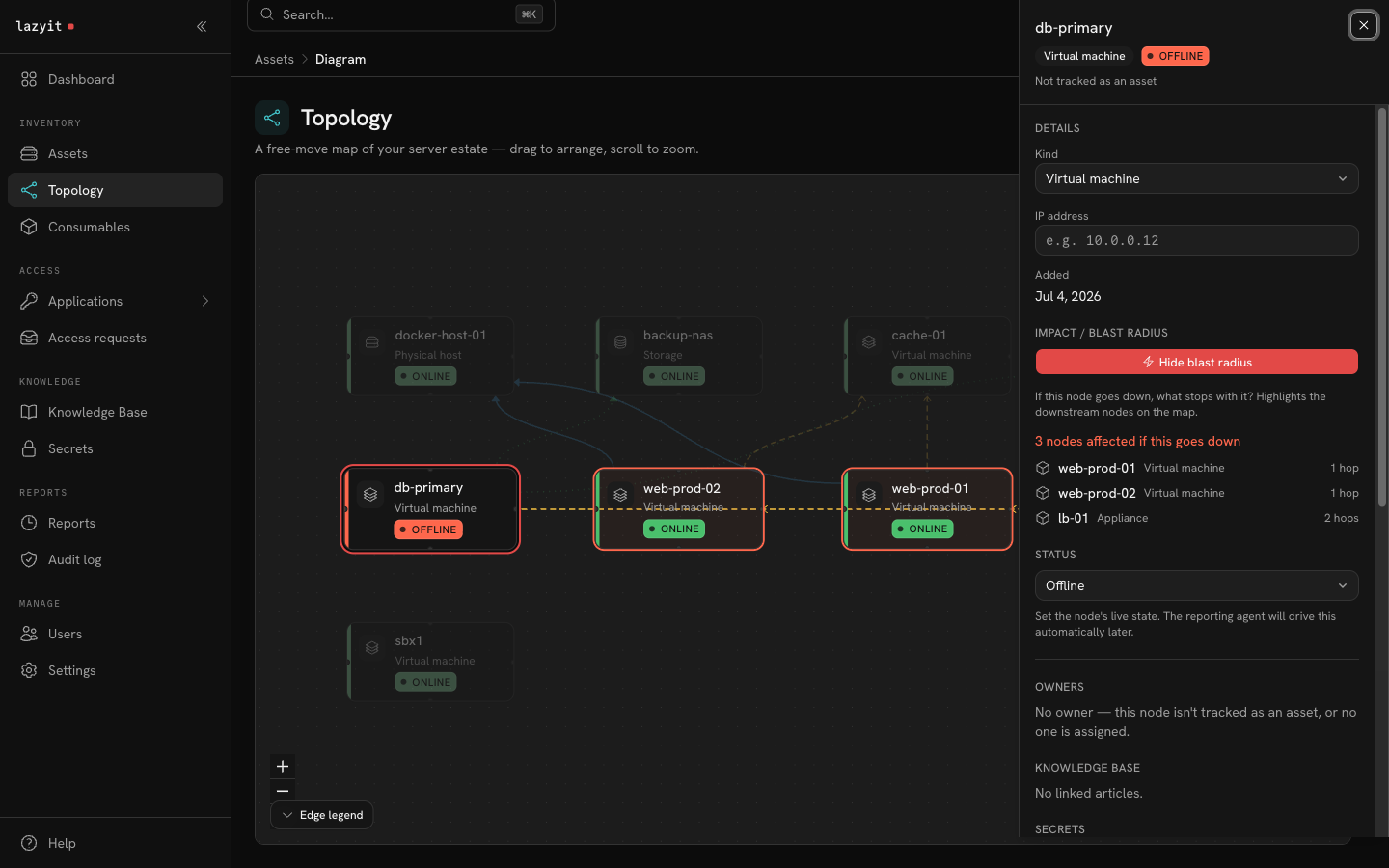The image size is (1389, 868).
Task: Click the Access requests inbox icon
Action: 29,338
